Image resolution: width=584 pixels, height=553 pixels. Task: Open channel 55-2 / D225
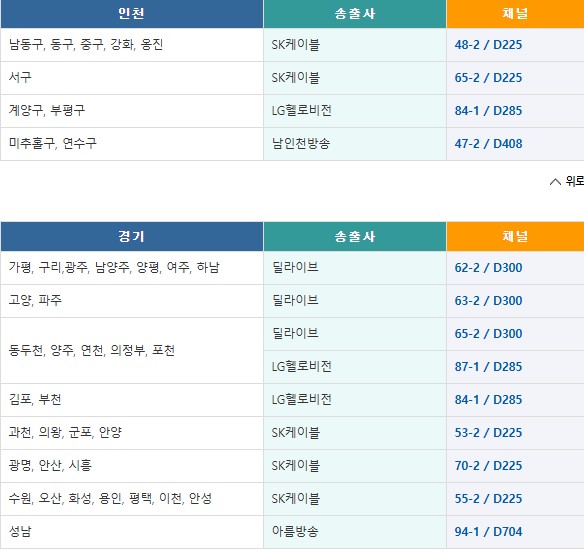[488, 499]
